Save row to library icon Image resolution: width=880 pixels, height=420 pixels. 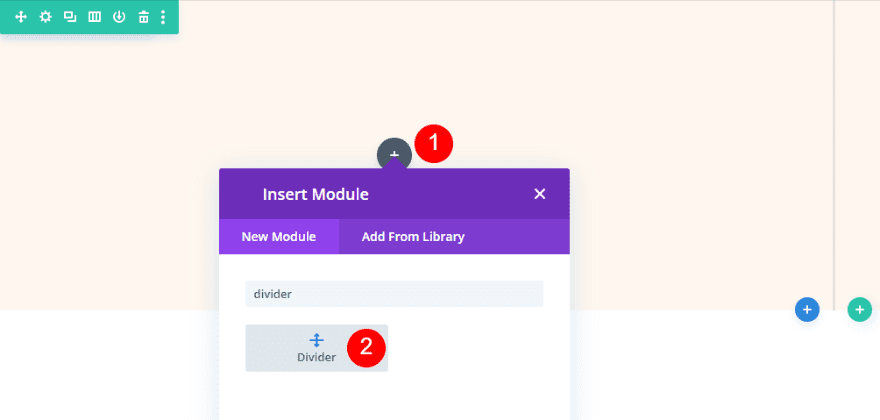tap(119, 17)
